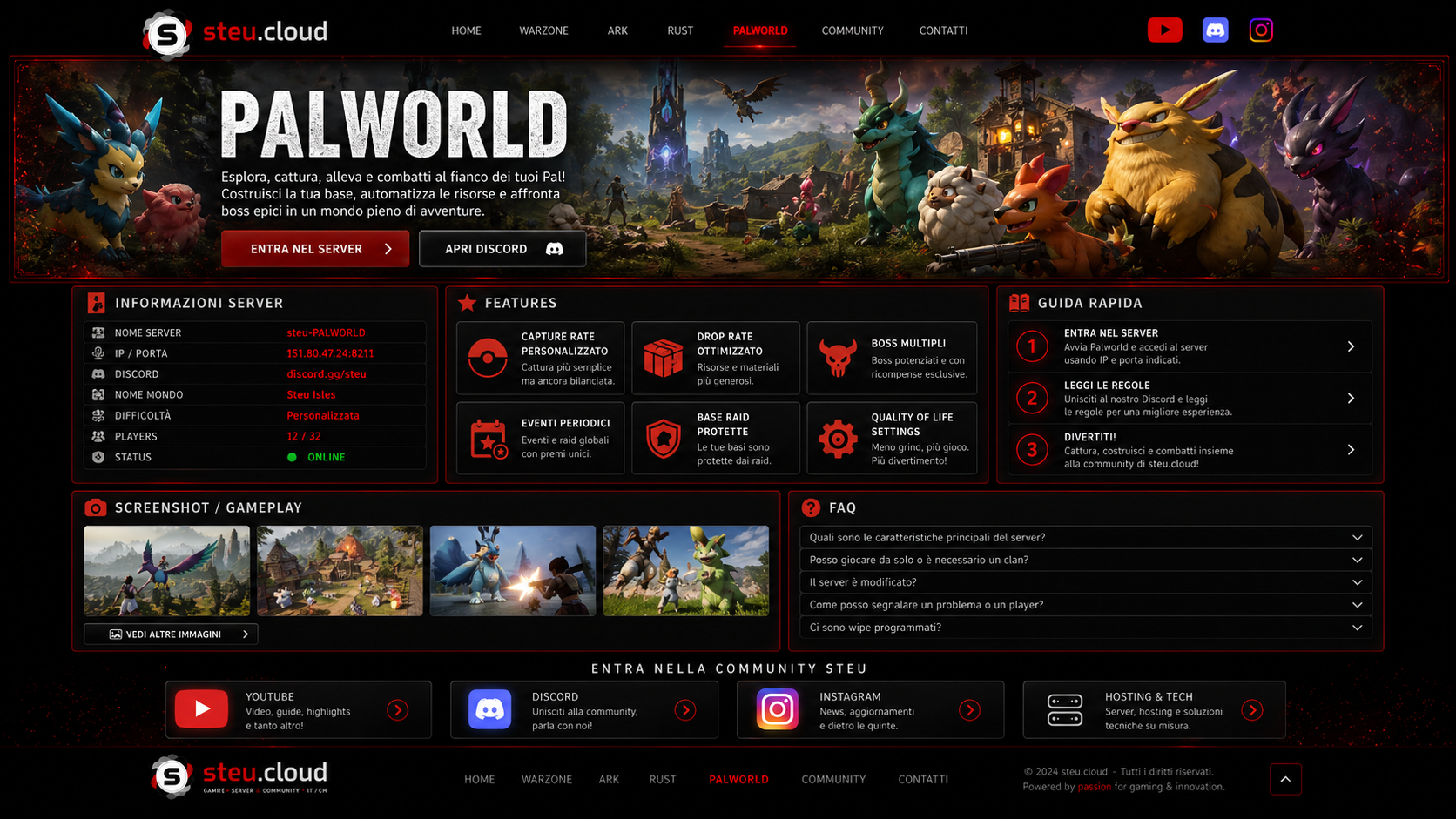Click the footer steu.cloud logo

point(239,776)
